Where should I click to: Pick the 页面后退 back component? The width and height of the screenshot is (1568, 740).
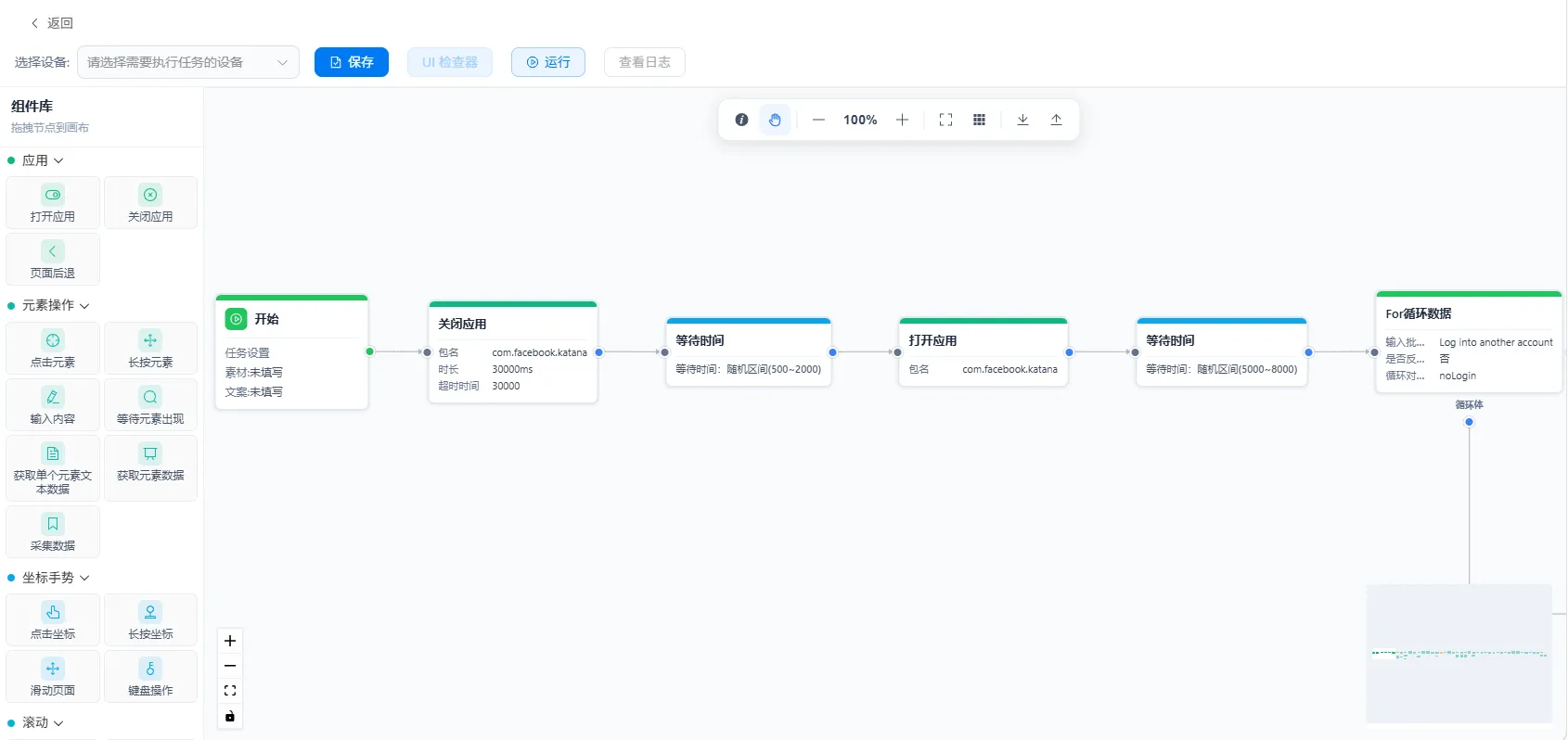[53, 260]
